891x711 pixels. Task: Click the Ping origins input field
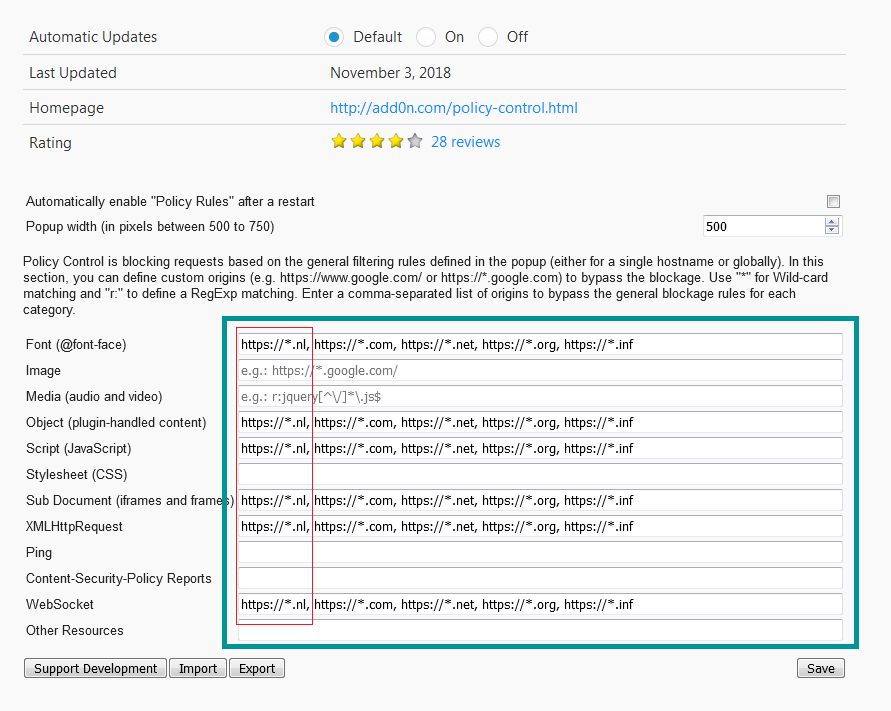[540, 552]
